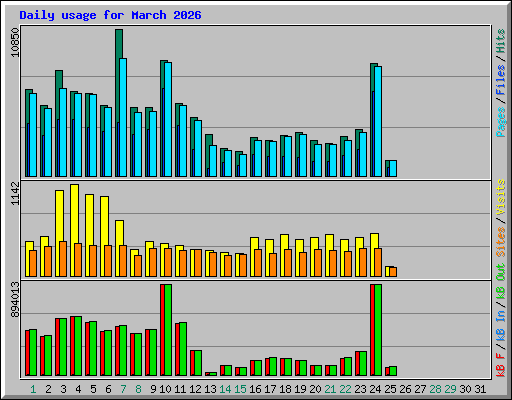Click day label 10 on the axis
The height and width of the screenshot is (400, 512).
point(165,389)
